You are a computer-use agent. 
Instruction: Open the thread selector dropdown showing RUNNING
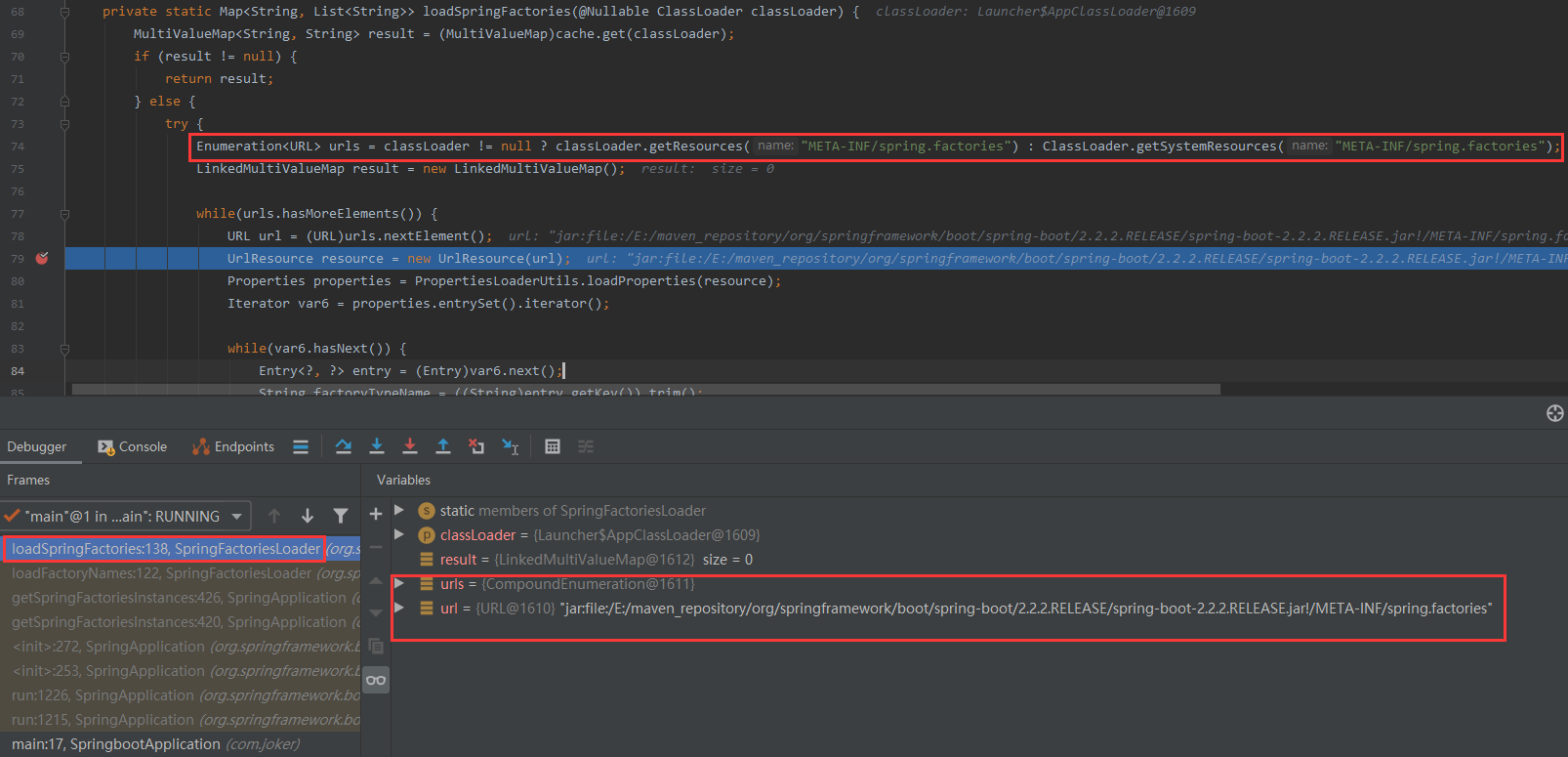tap(126, 516)
